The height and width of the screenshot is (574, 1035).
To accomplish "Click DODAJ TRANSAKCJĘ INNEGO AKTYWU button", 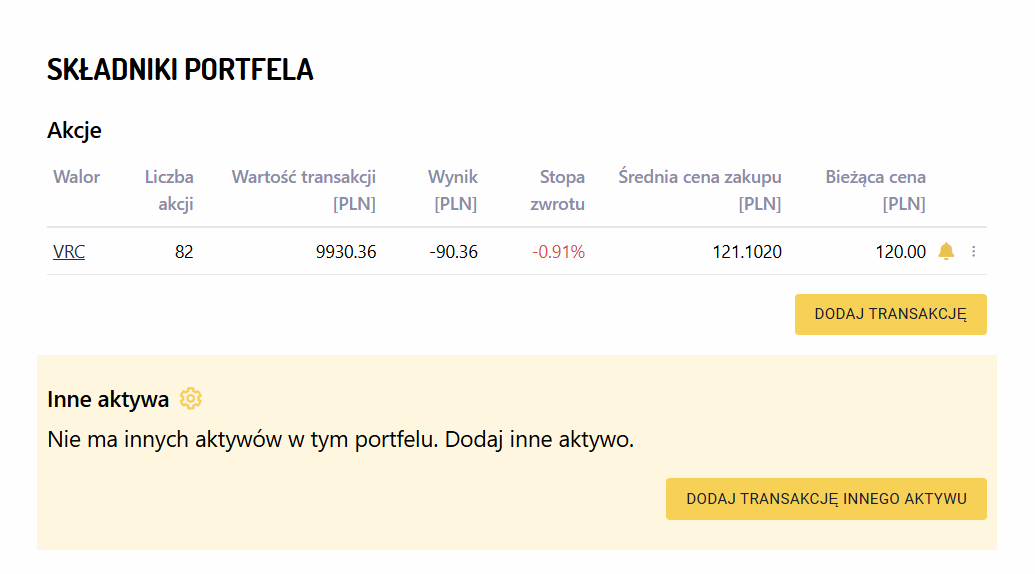I will (826, 499).
